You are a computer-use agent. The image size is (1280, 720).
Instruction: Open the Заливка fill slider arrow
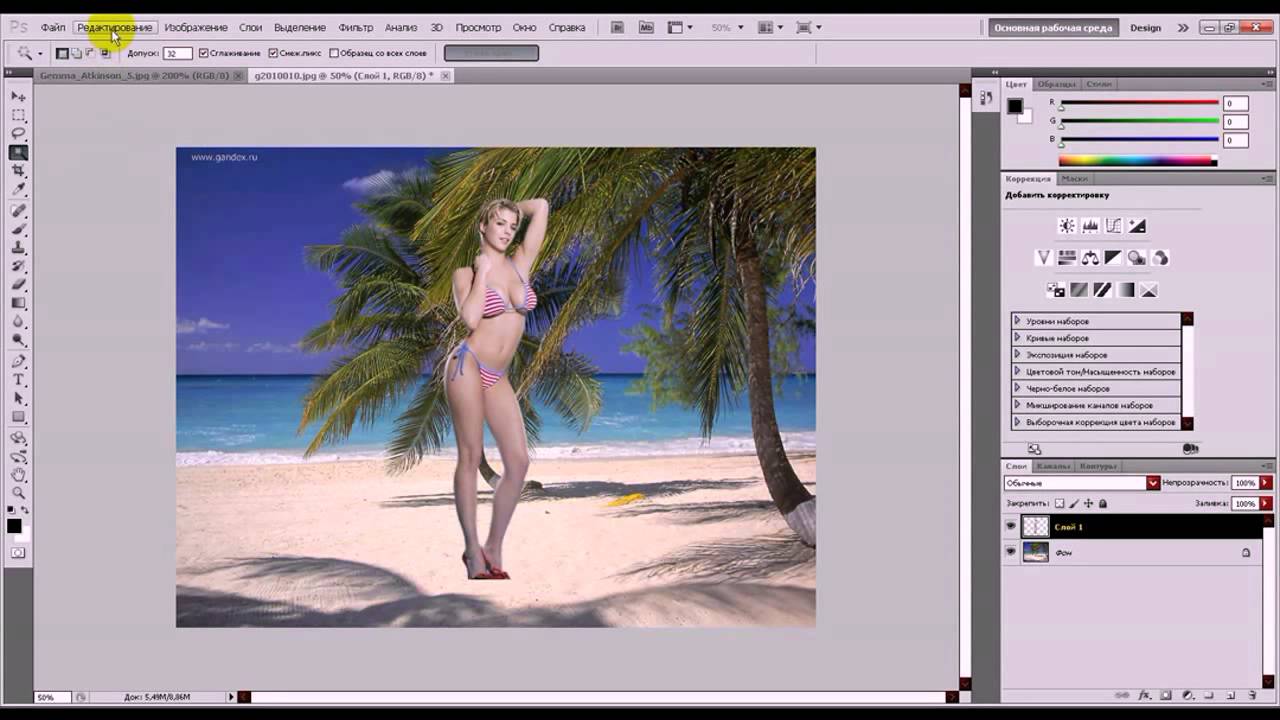[x=1267, y=503]
